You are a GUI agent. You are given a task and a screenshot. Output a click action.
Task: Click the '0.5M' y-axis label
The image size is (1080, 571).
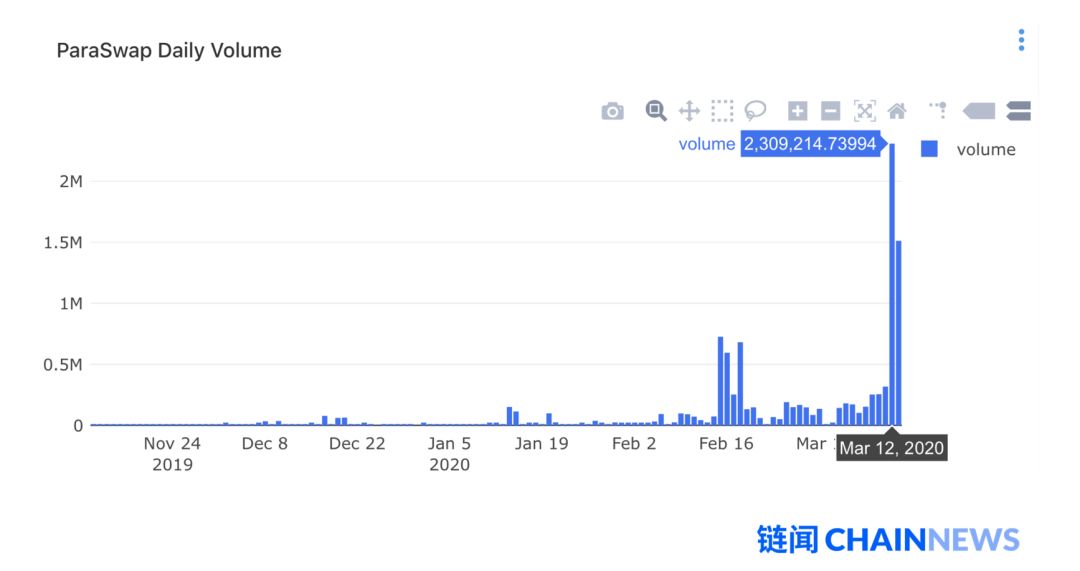(x=63, y=365)
